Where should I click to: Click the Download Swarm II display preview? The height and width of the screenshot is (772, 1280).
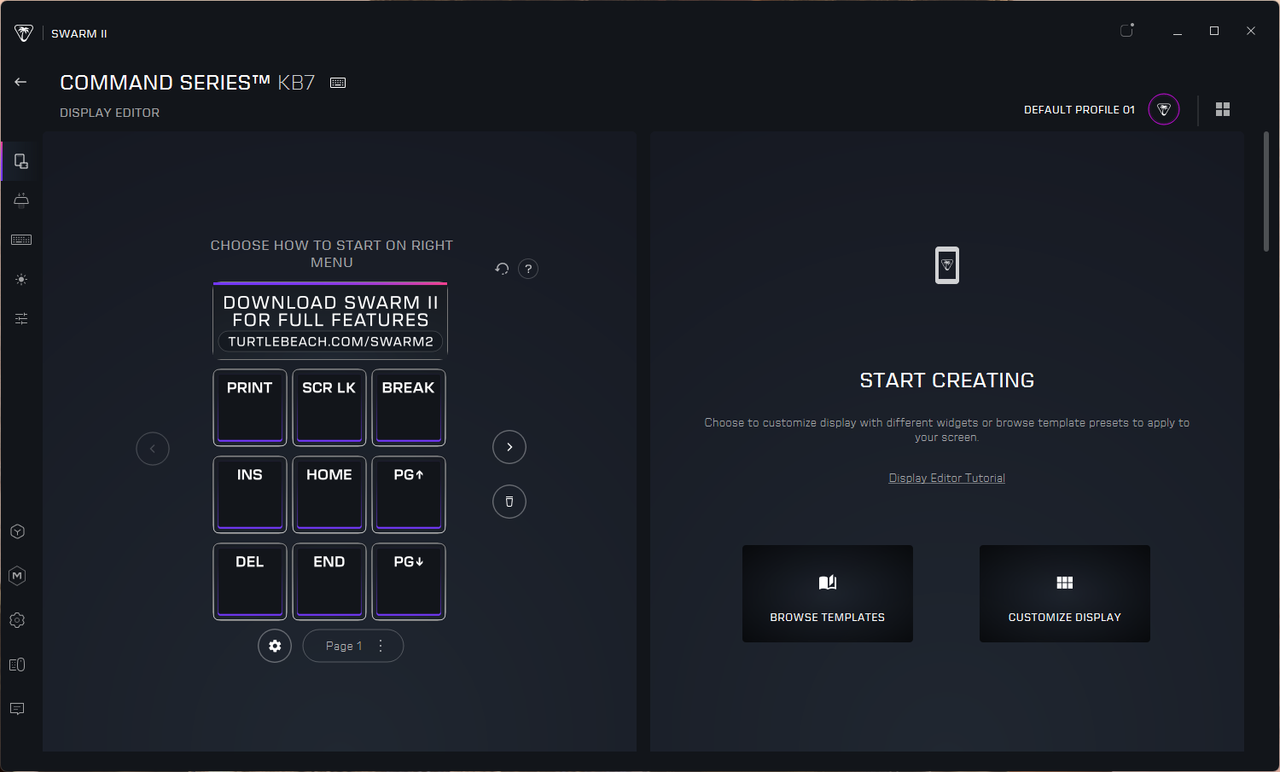click(330, 320)
